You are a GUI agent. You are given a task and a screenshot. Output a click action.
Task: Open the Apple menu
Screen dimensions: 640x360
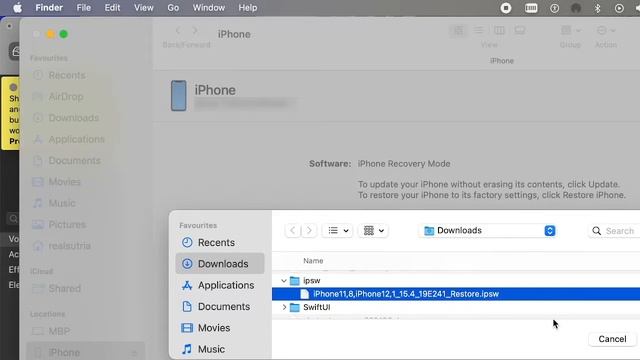18,8
